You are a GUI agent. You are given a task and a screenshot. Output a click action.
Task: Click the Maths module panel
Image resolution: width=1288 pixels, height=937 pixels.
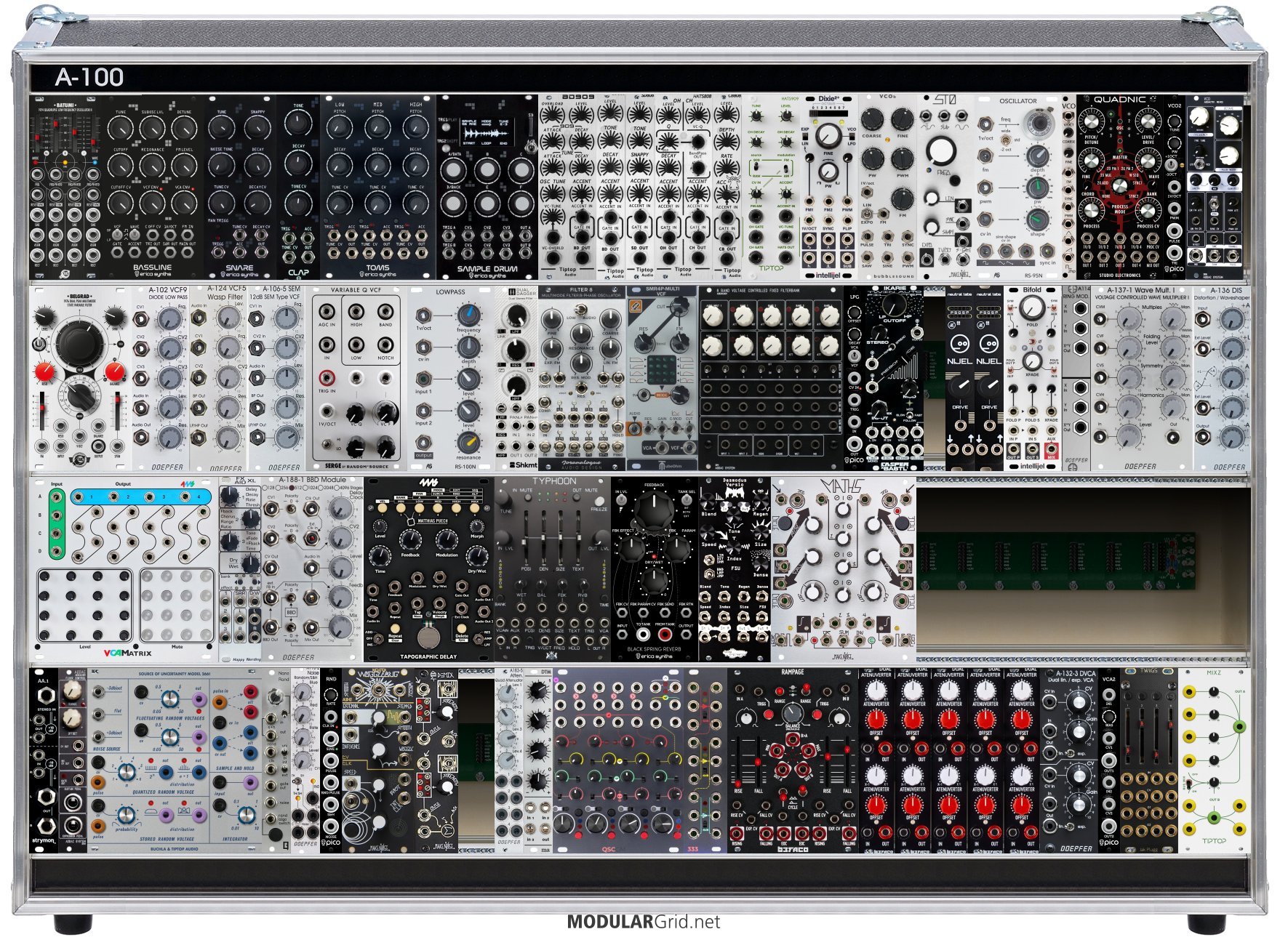[x=843, y=568]
